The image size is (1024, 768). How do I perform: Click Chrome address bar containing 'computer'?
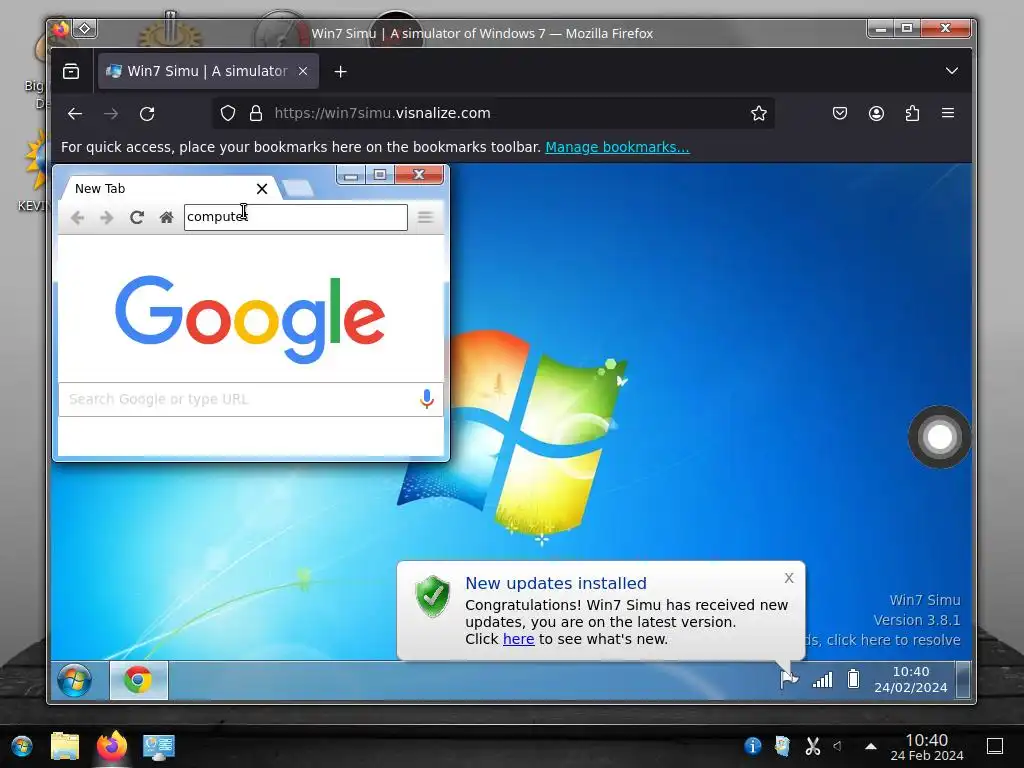point(296,217)
